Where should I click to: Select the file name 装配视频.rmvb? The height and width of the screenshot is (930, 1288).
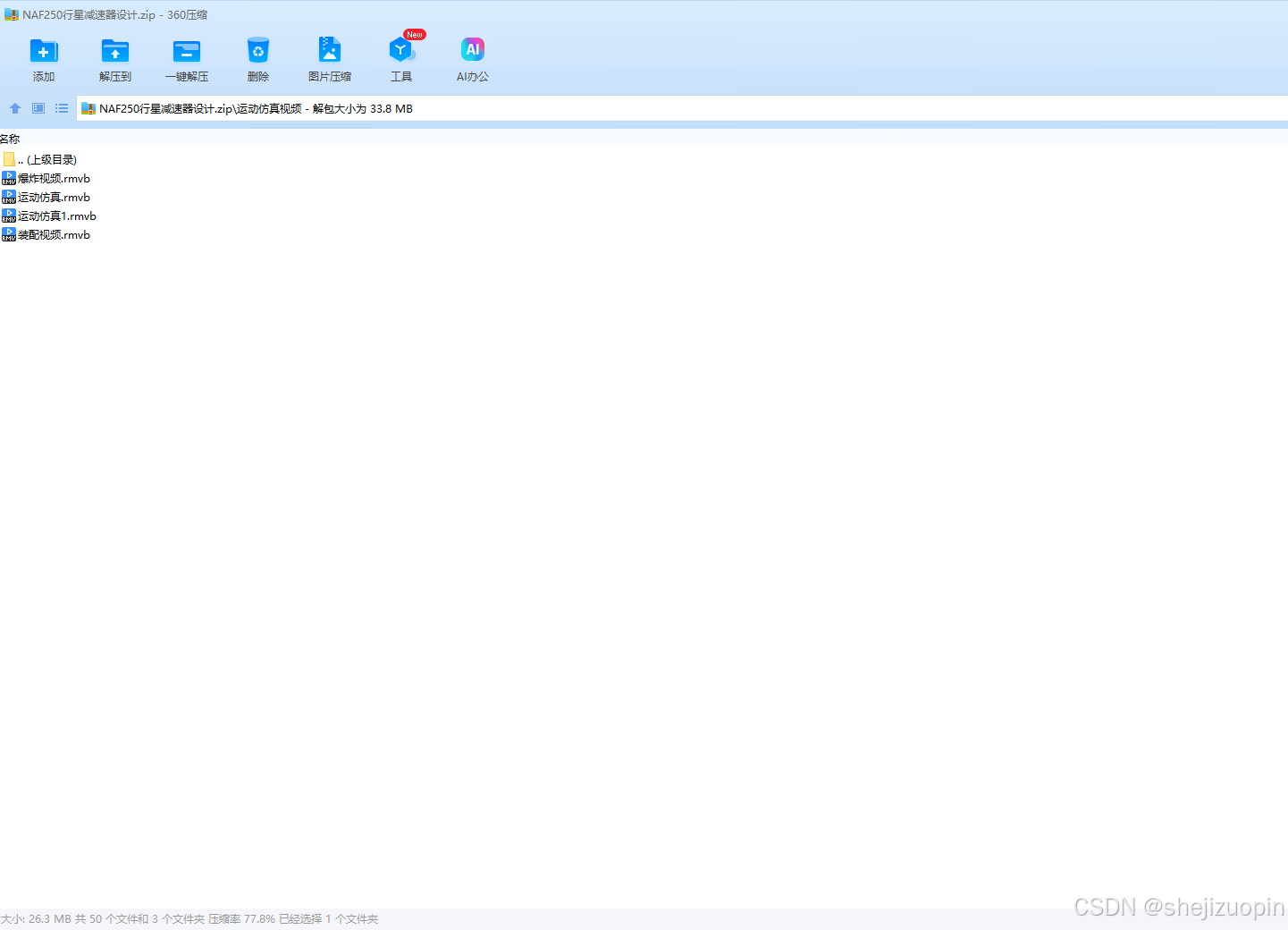click(x=54, y=234)
